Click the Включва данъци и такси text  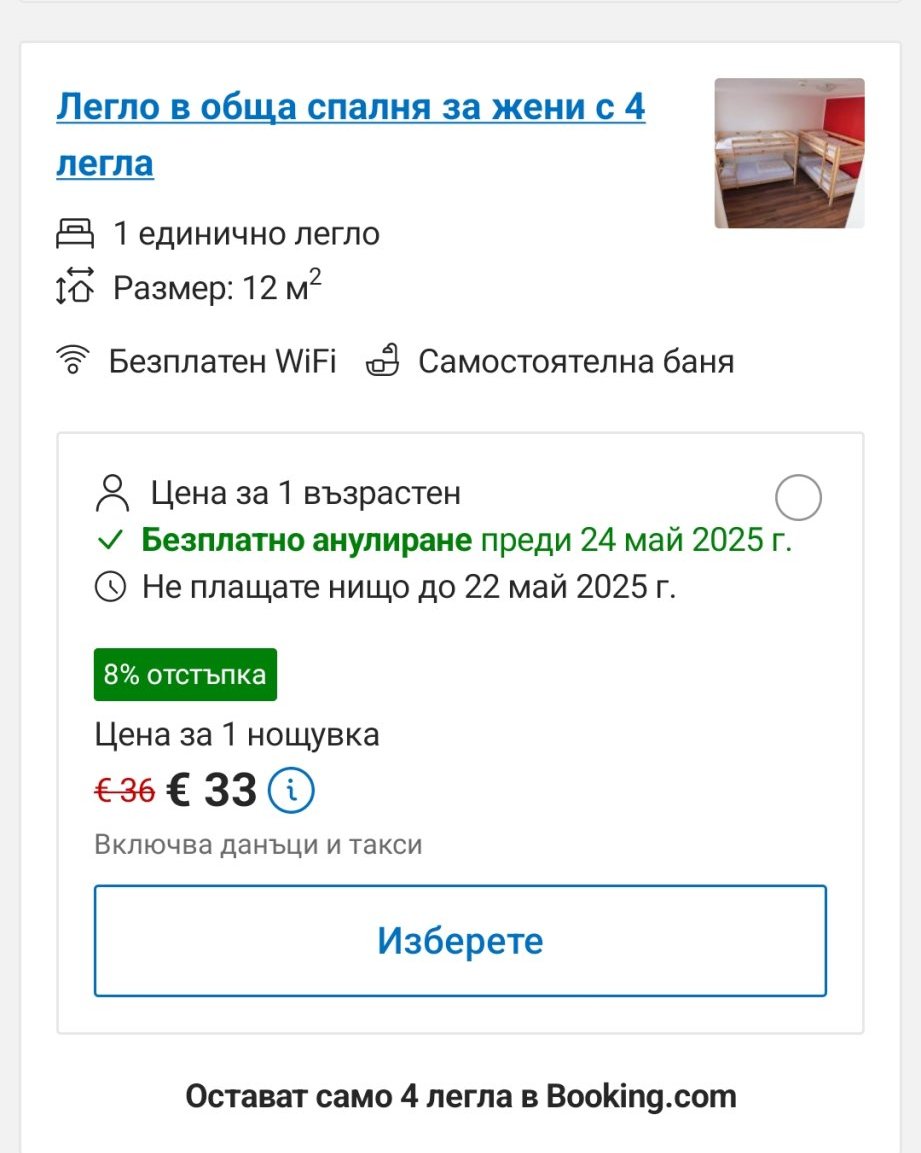point(258,845)
